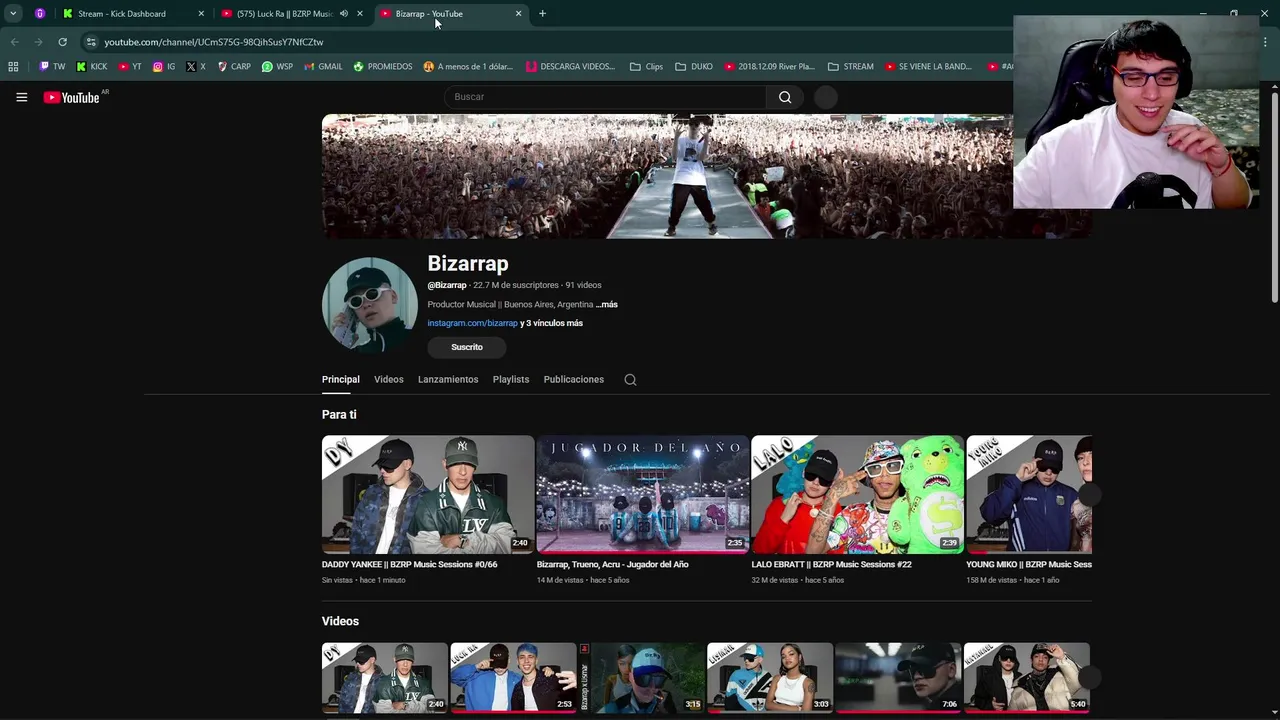The image size is (1280, 720).
Task: Switch to the Lanzamientos tab
Action: click(x=448, y=380)
